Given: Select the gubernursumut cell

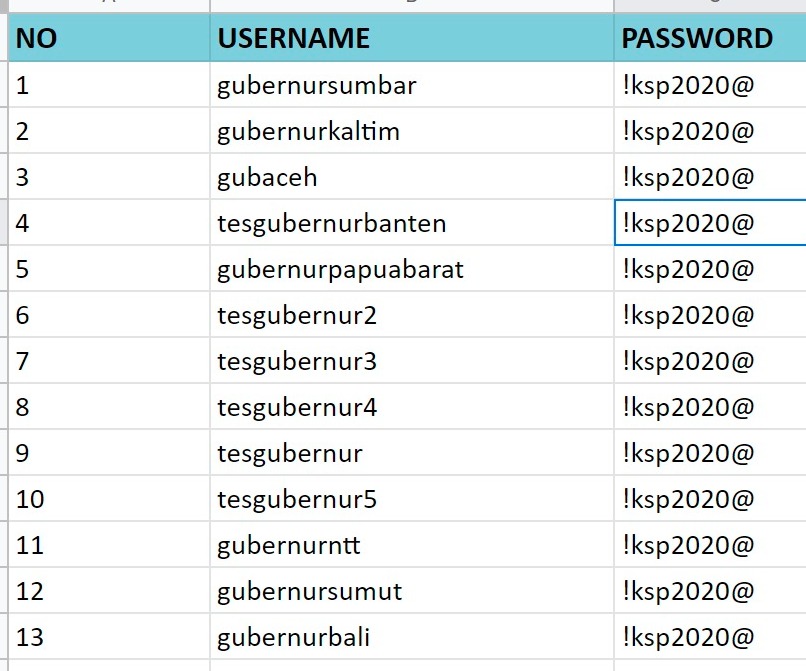Looking at the screenshot, I should tap(412, 591).
